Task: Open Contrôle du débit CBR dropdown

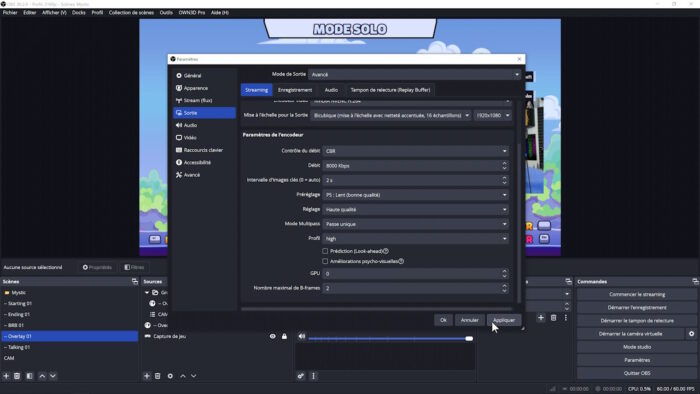Action: [416, 151]
